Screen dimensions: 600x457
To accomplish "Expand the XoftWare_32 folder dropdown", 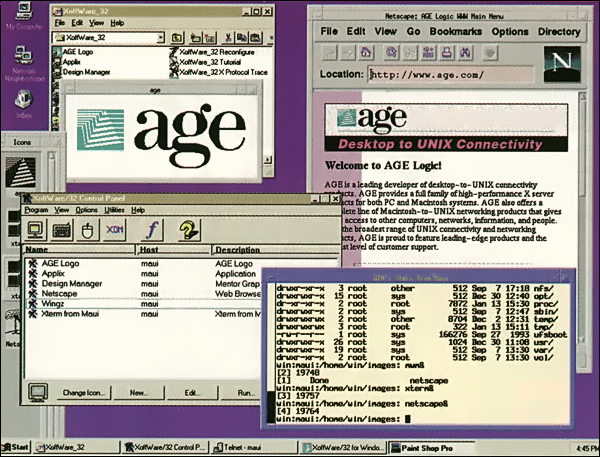I will click(160, 38).
